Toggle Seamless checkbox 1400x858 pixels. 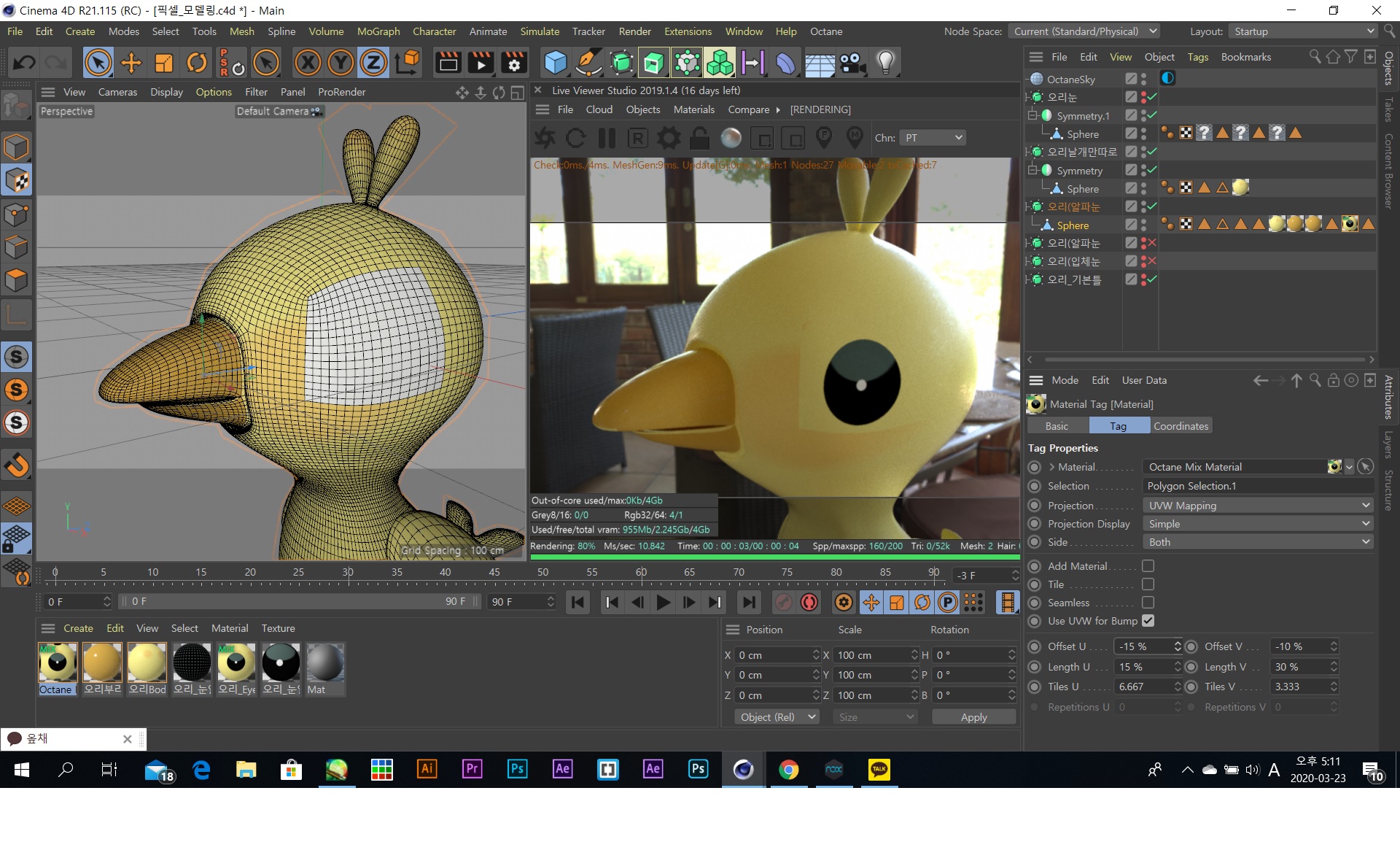pos(1148,603)
